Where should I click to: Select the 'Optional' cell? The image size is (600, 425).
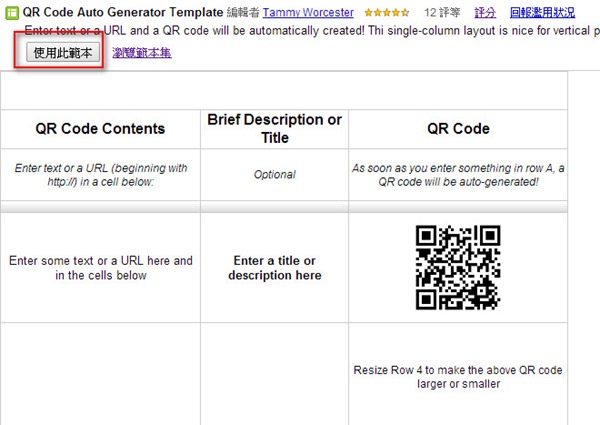pos(274,175)
